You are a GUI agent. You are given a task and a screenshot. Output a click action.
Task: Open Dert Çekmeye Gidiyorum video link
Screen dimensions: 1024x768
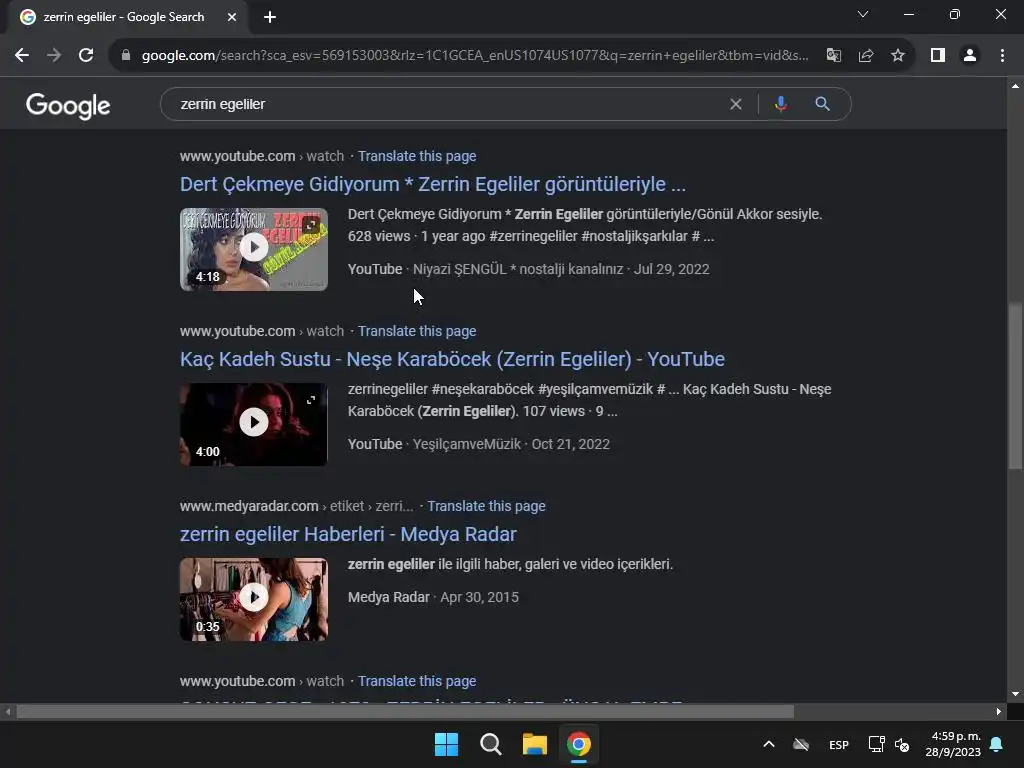pos(433,184)
